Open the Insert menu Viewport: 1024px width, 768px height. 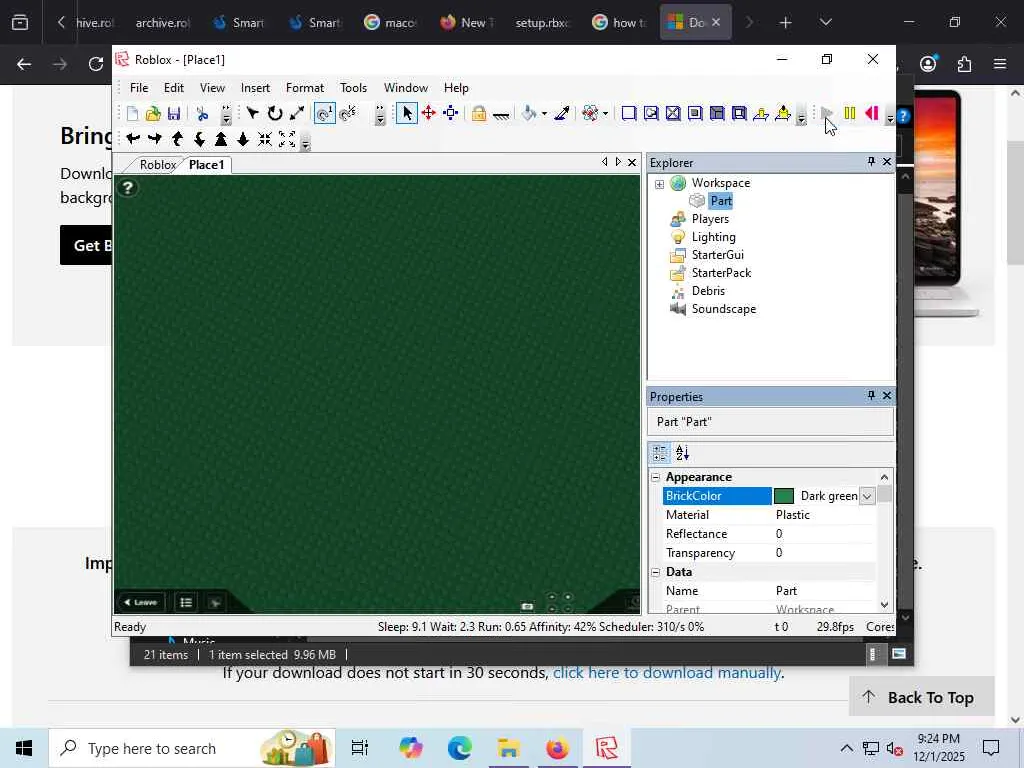[x=255, y=88]
